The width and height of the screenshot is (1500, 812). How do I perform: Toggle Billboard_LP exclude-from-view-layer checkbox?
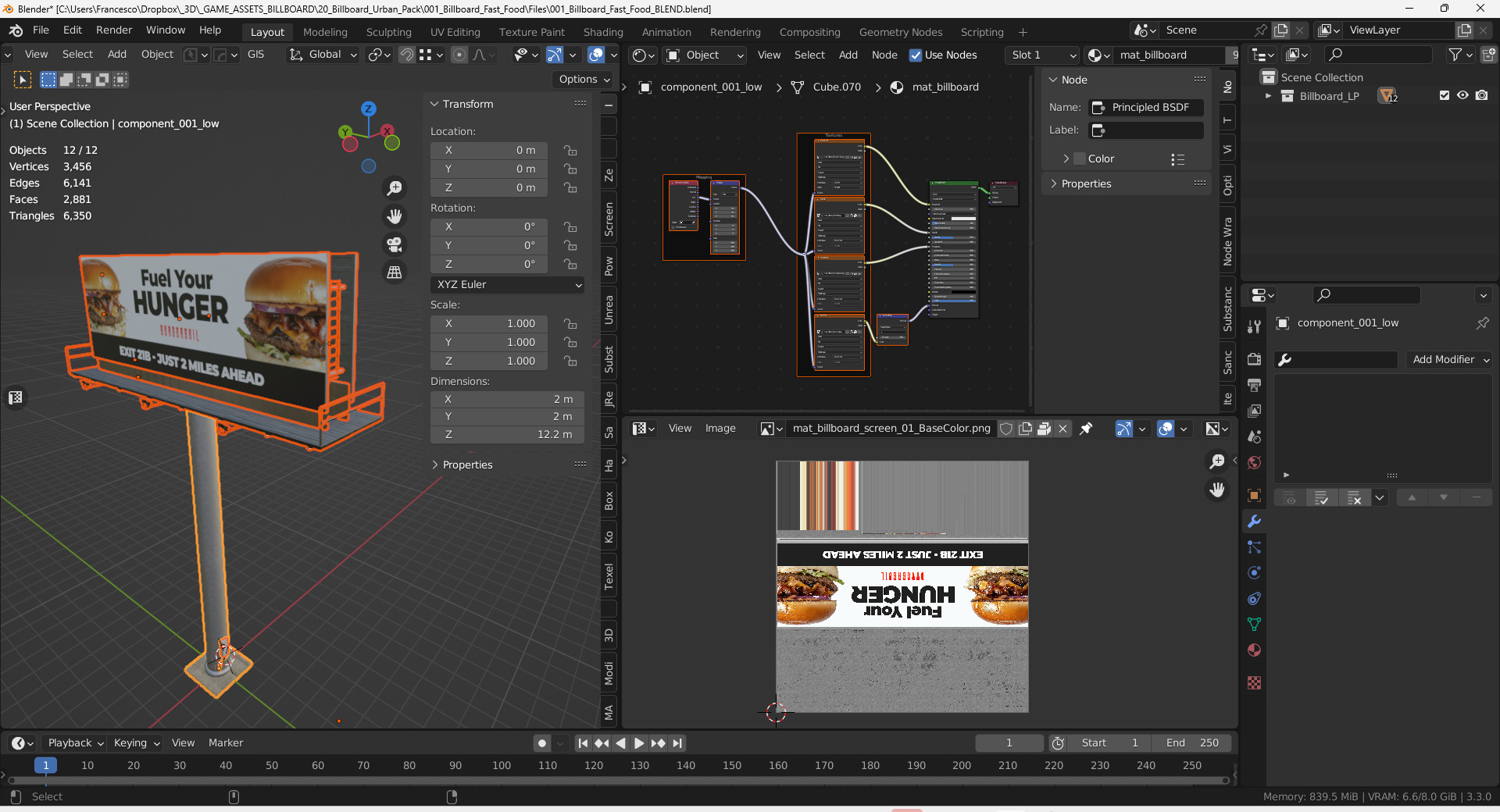point(1445,96)
